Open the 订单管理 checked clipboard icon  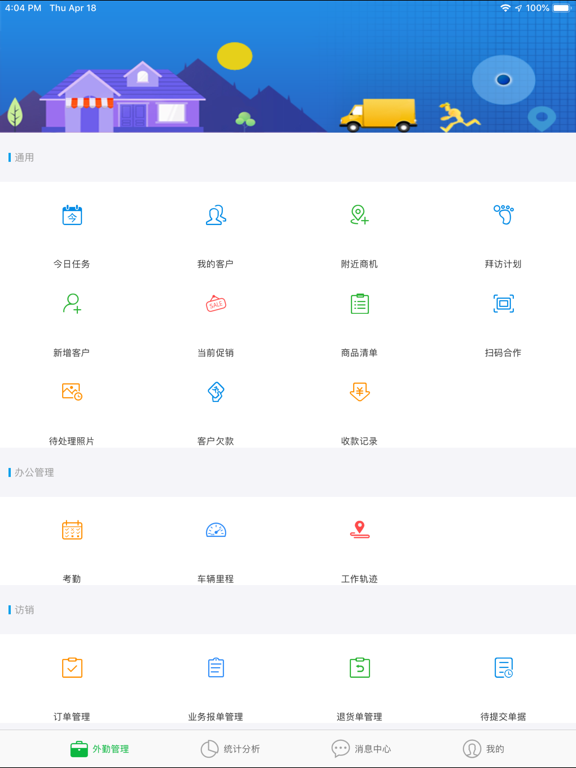(72, 668)
